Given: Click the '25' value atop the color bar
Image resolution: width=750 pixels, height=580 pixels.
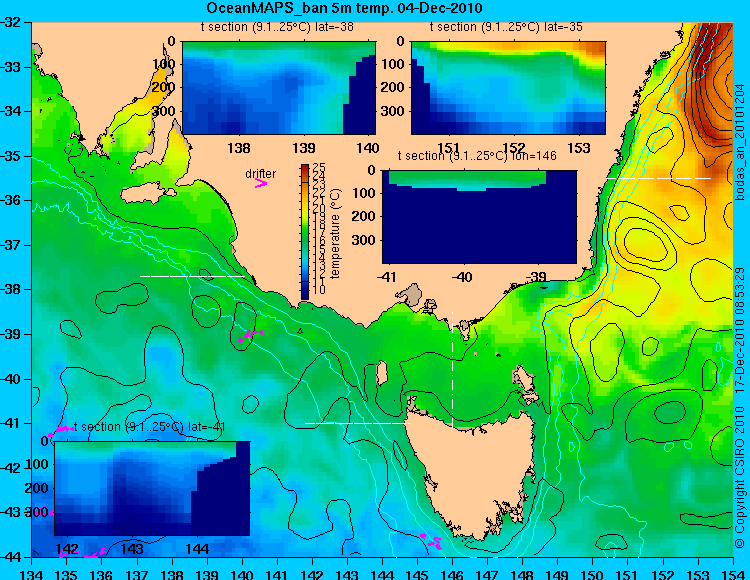Looking at the screenshot, I should [319, 168].
